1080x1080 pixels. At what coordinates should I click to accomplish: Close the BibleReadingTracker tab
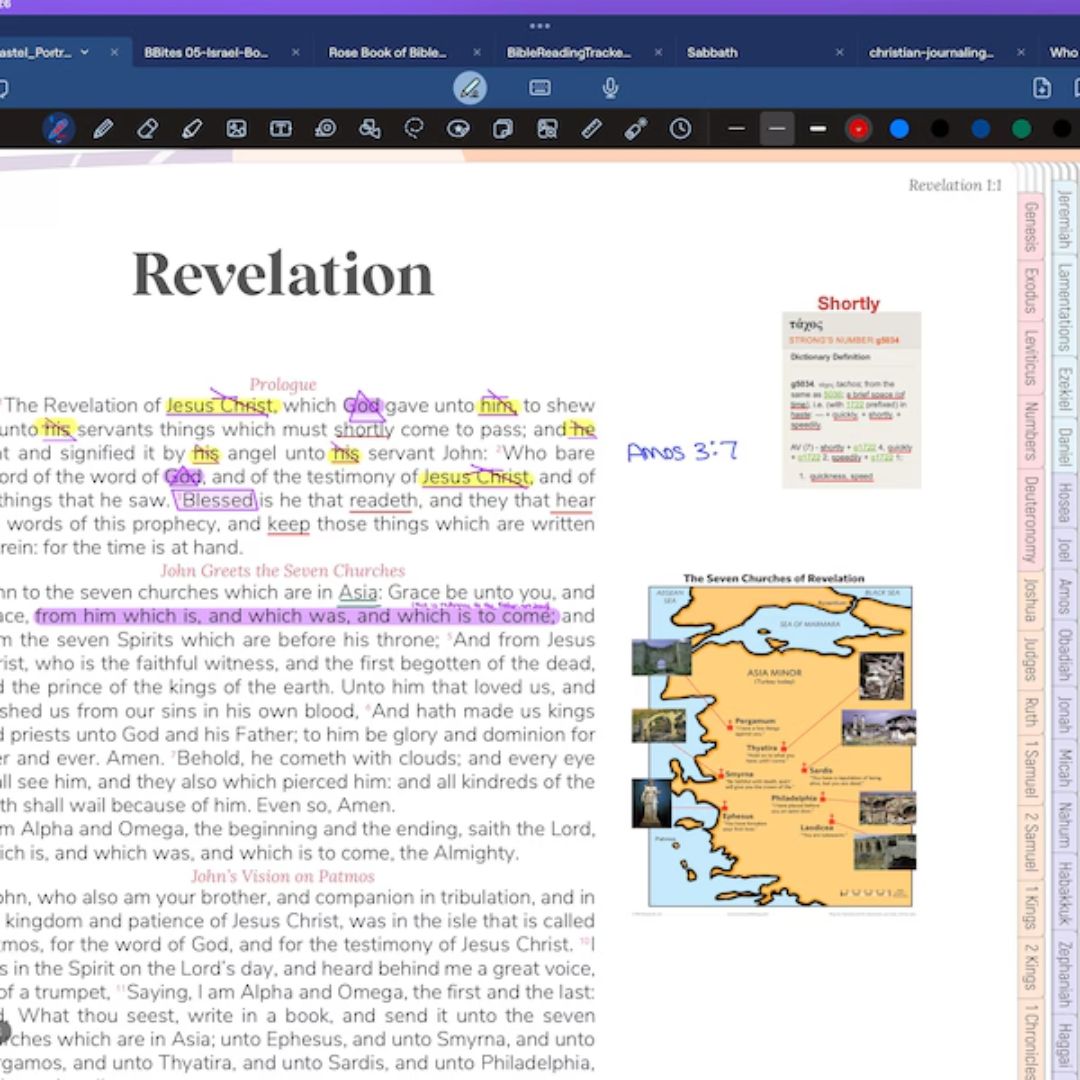pos(657,52)
